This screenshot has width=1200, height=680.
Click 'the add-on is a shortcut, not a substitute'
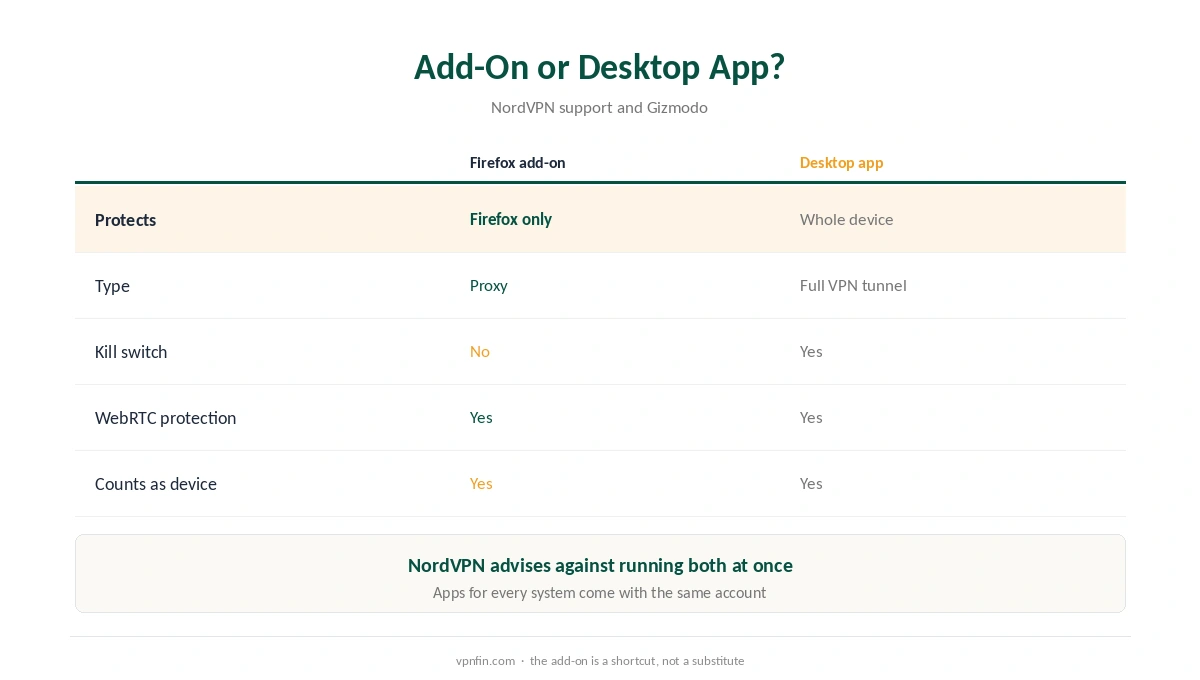[x=637, y=661]
